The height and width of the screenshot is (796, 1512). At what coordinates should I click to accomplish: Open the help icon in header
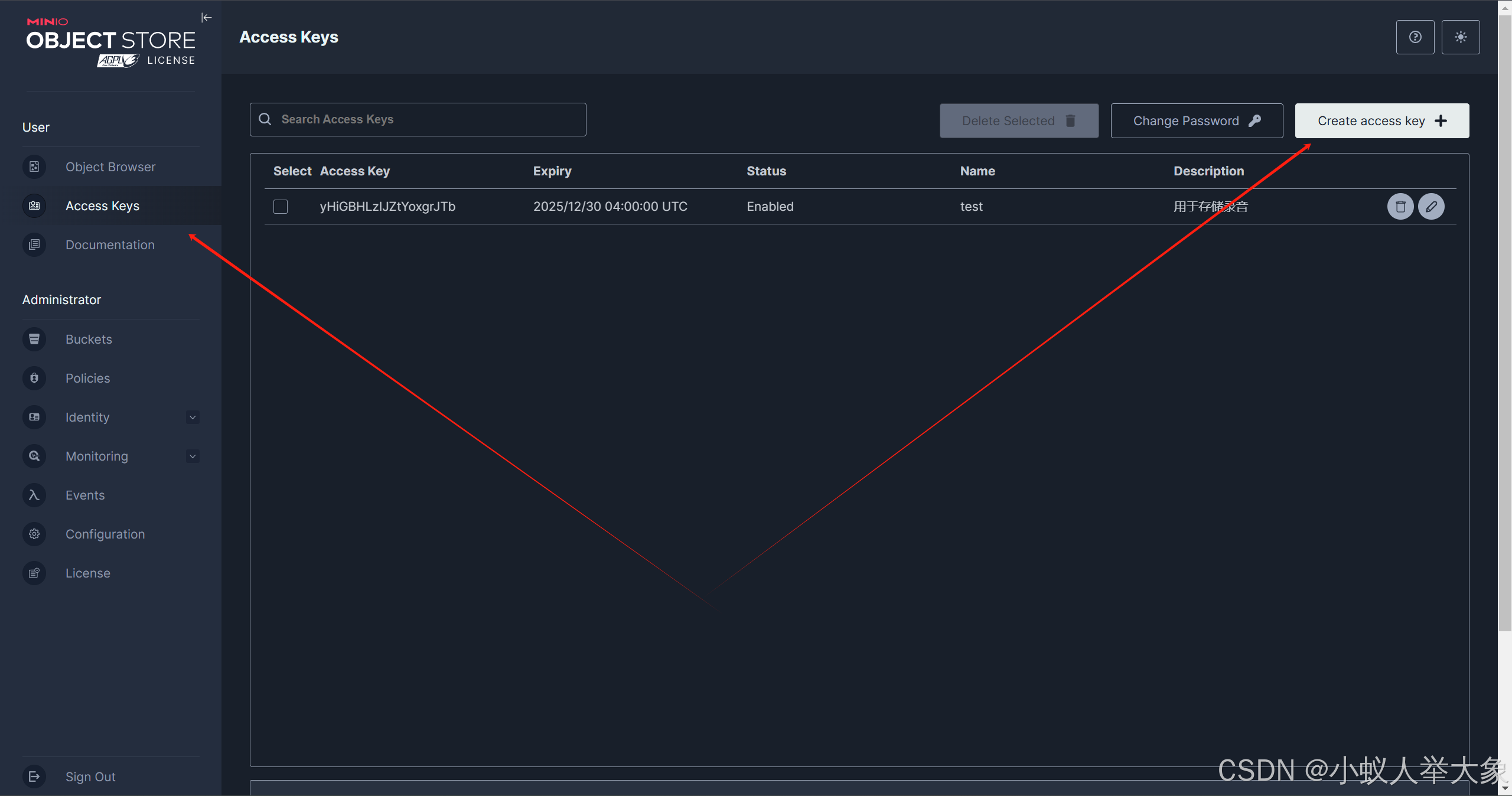tap(1415, 37)
